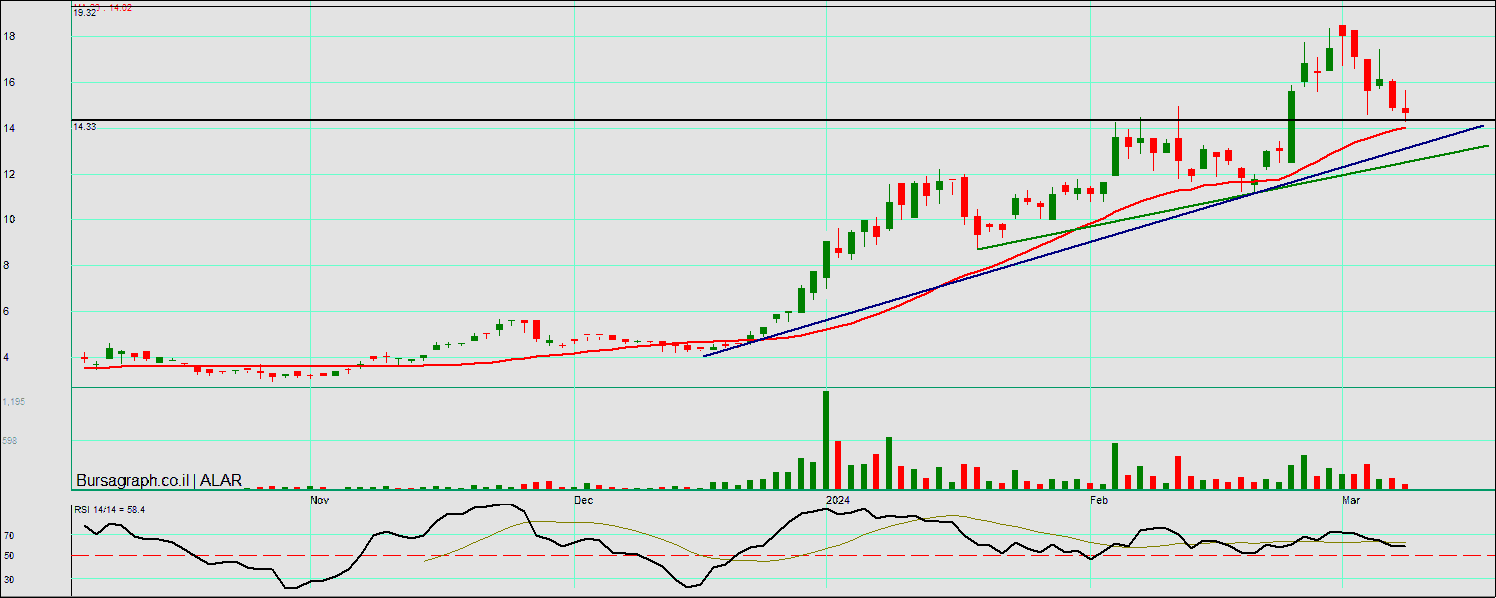Click right end of green trendline

pyautogui.click(x=1486, y=146)
